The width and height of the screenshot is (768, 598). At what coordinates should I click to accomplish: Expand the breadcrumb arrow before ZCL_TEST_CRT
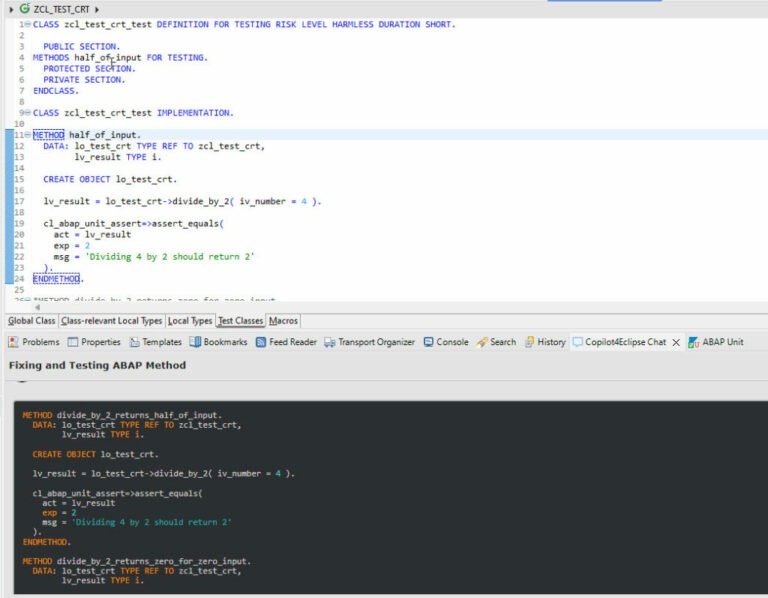pyautogui.click(x=11, y=9)
